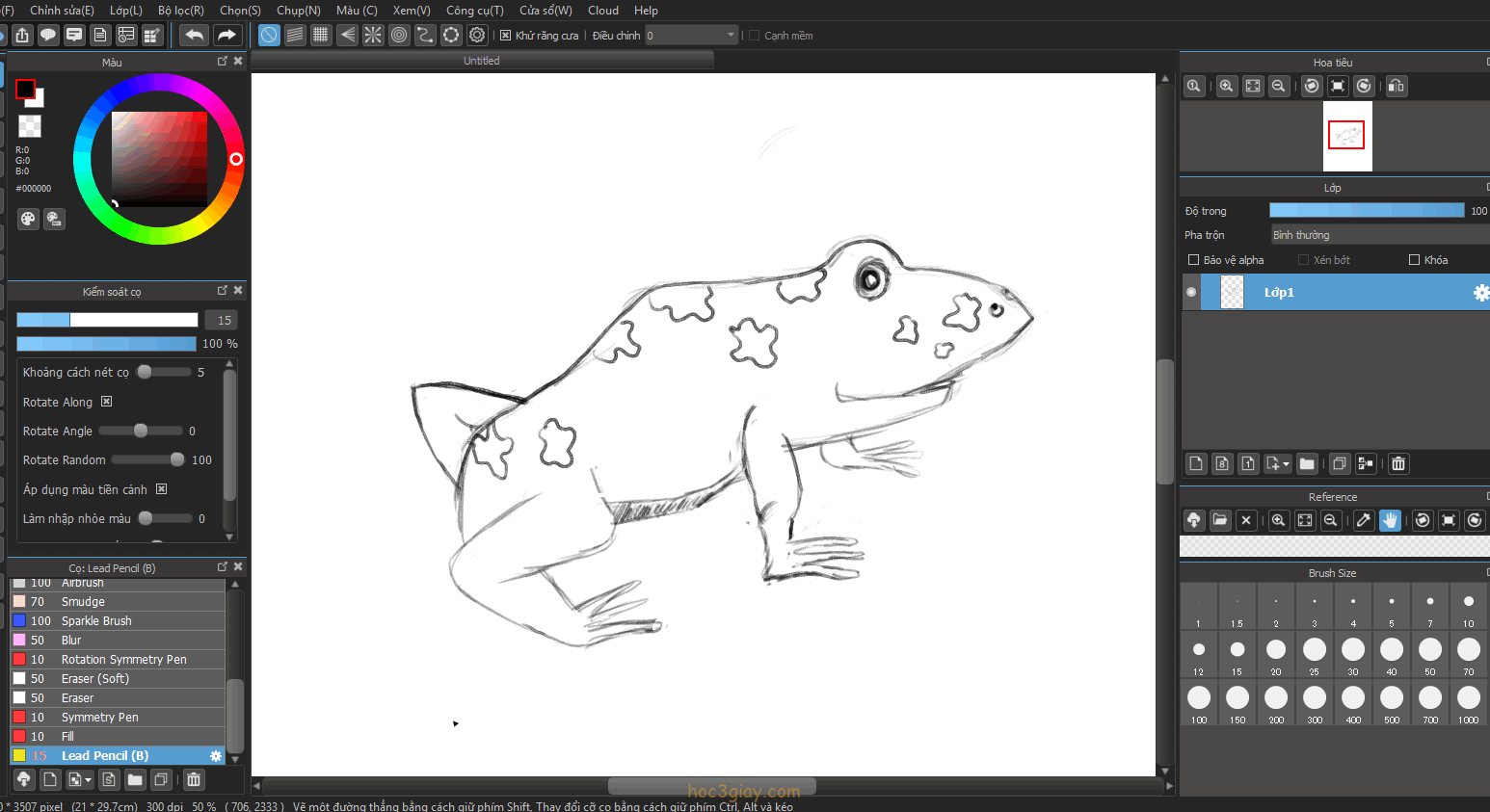Image resolution: width=1490 pixels, height=812 pixels.
Task: Enable the Bảo vệ alpha checkbox
Action: [x=1193, y=260]
